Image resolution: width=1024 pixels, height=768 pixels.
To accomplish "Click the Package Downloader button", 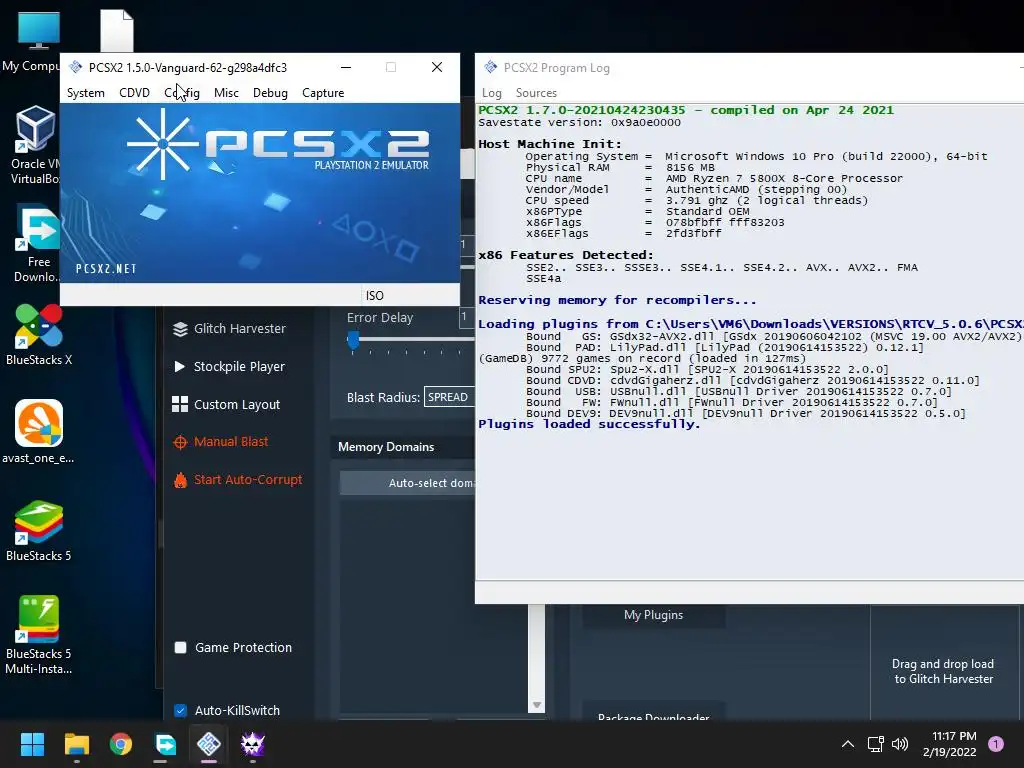I will tap(653, 713).
